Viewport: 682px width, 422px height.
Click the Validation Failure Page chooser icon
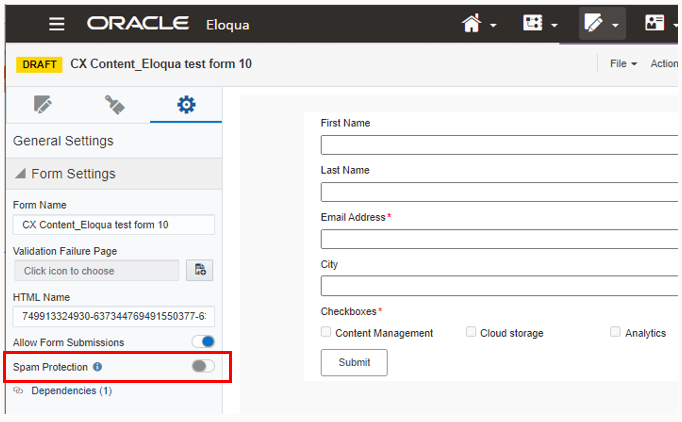pyautogui.click(x=200, y=270)
